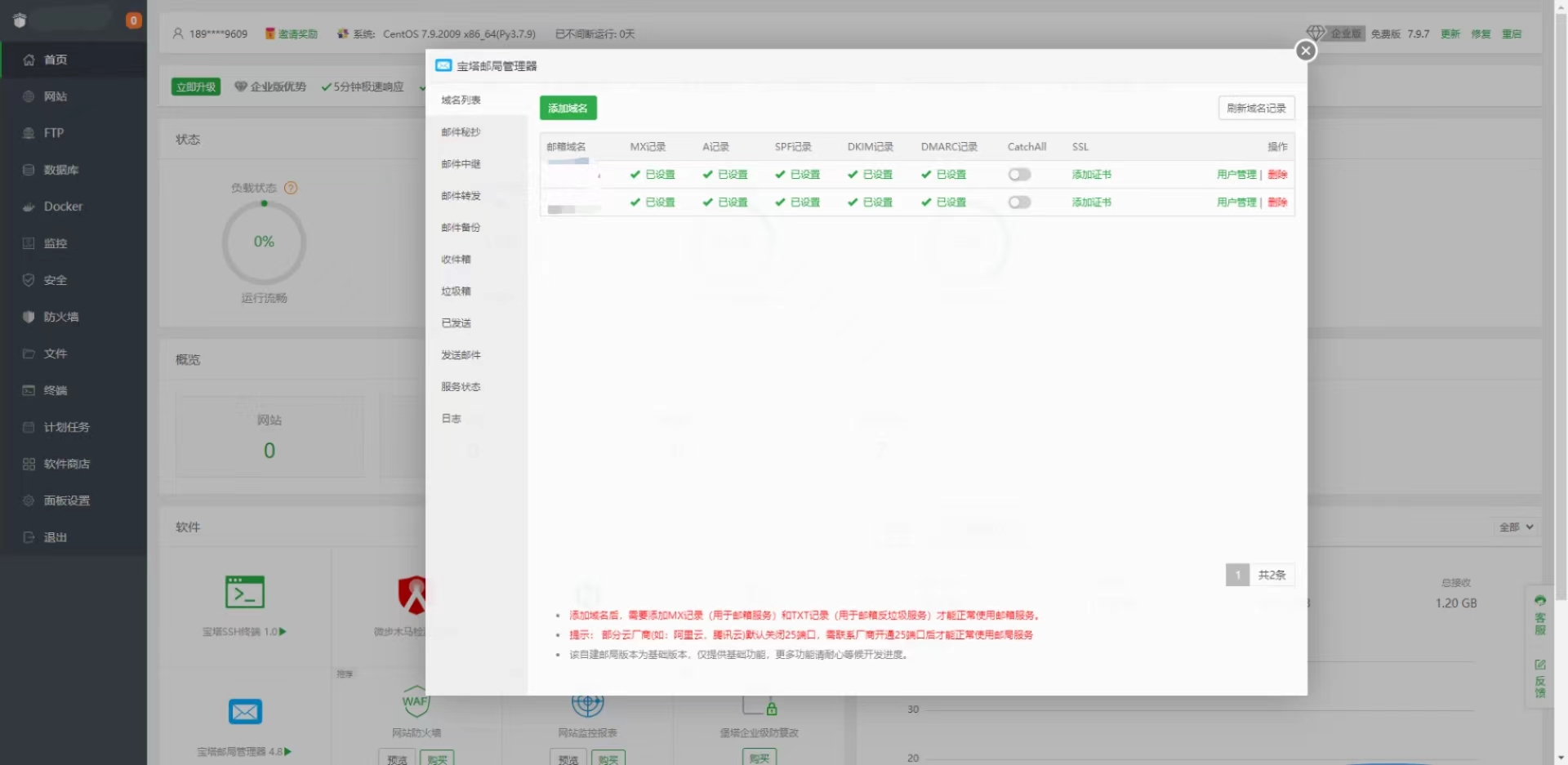The width and height of the screenshot is (1568, 765).
Task: Open 首页 home icon in sidebar
Action: 29,60
